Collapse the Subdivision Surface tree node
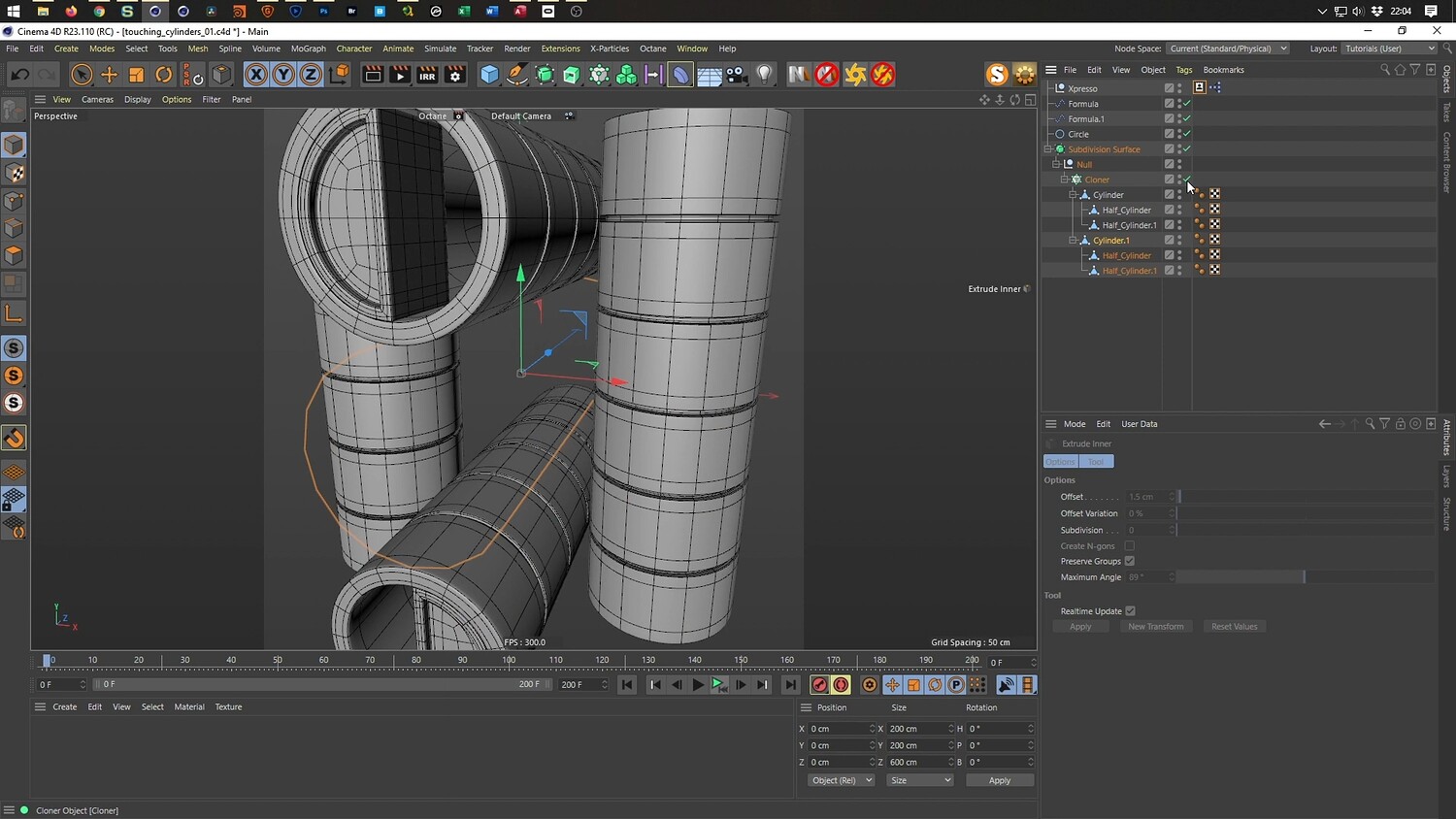Screen dimensions: 1456x819 (x=1048, y=149)
